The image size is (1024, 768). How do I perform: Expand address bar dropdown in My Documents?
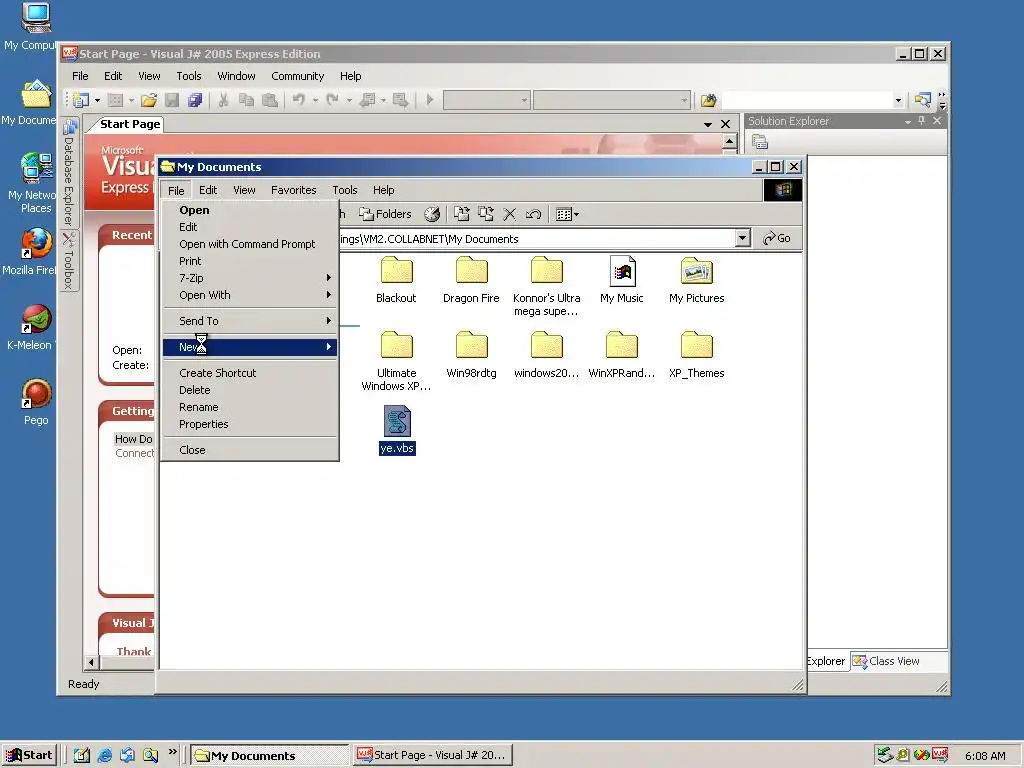coord(743,238)
